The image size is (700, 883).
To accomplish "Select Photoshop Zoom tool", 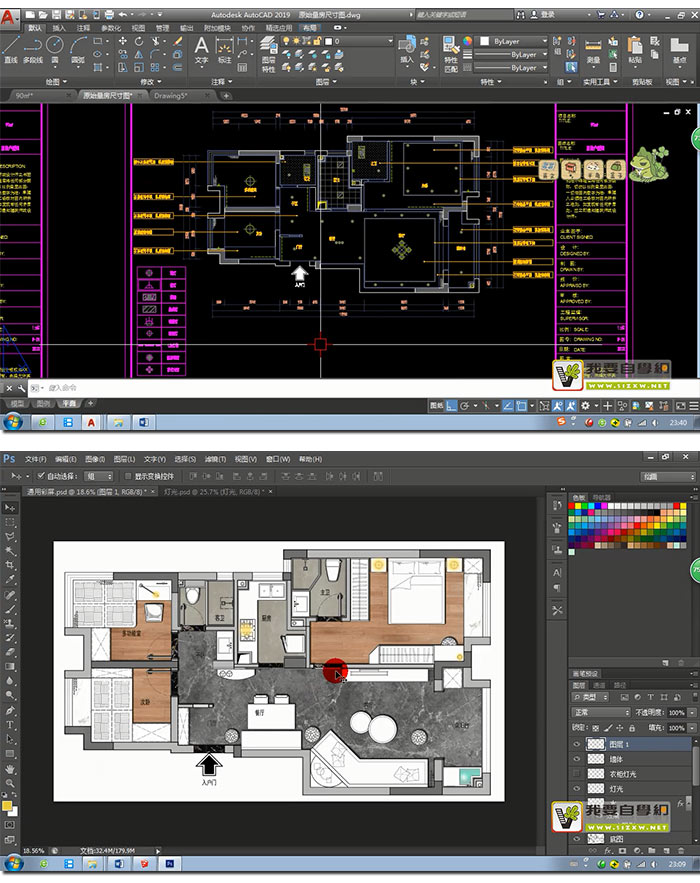I will [10, 783].
